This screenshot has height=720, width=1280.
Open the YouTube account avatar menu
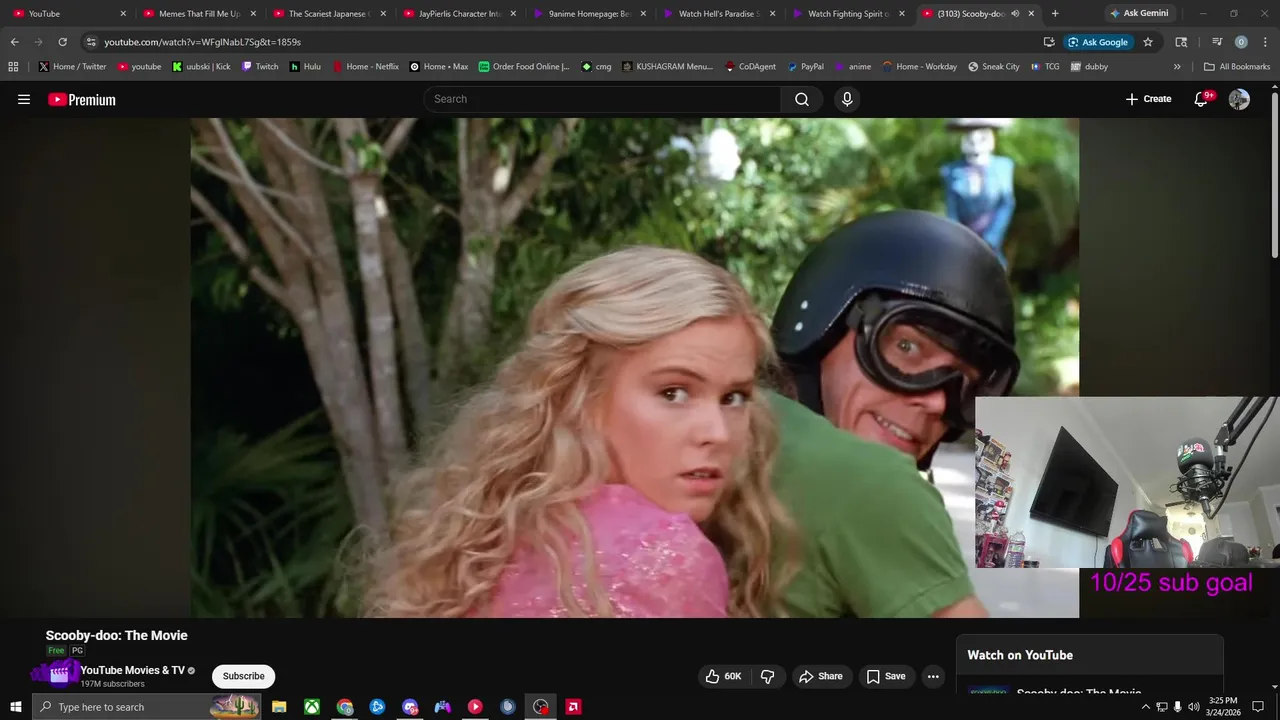pos(1239,99)
